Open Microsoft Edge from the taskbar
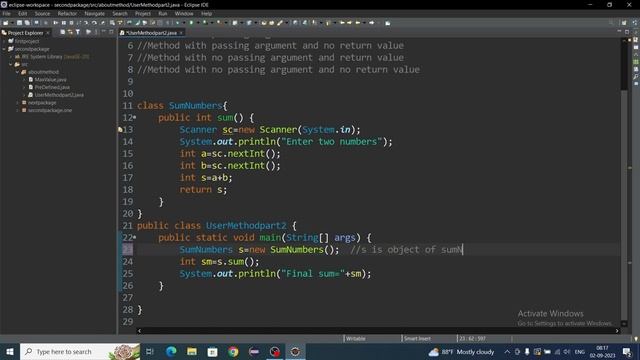This screenshot has width=640, height=360. point(171,351)
